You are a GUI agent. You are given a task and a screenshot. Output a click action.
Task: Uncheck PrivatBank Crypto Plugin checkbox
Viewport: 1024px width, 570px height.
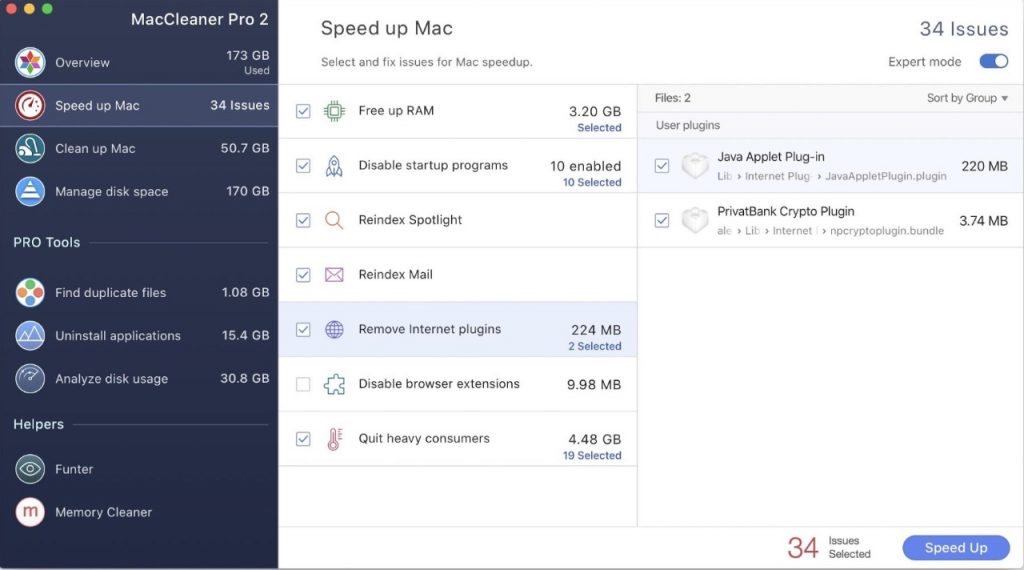pyautogui.click(x=662, y=221)
